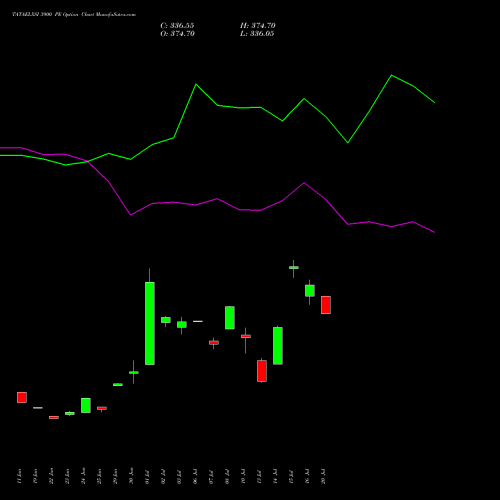Select the 01 Jul date label
The image size is (500, 500).
click(147, 477)
